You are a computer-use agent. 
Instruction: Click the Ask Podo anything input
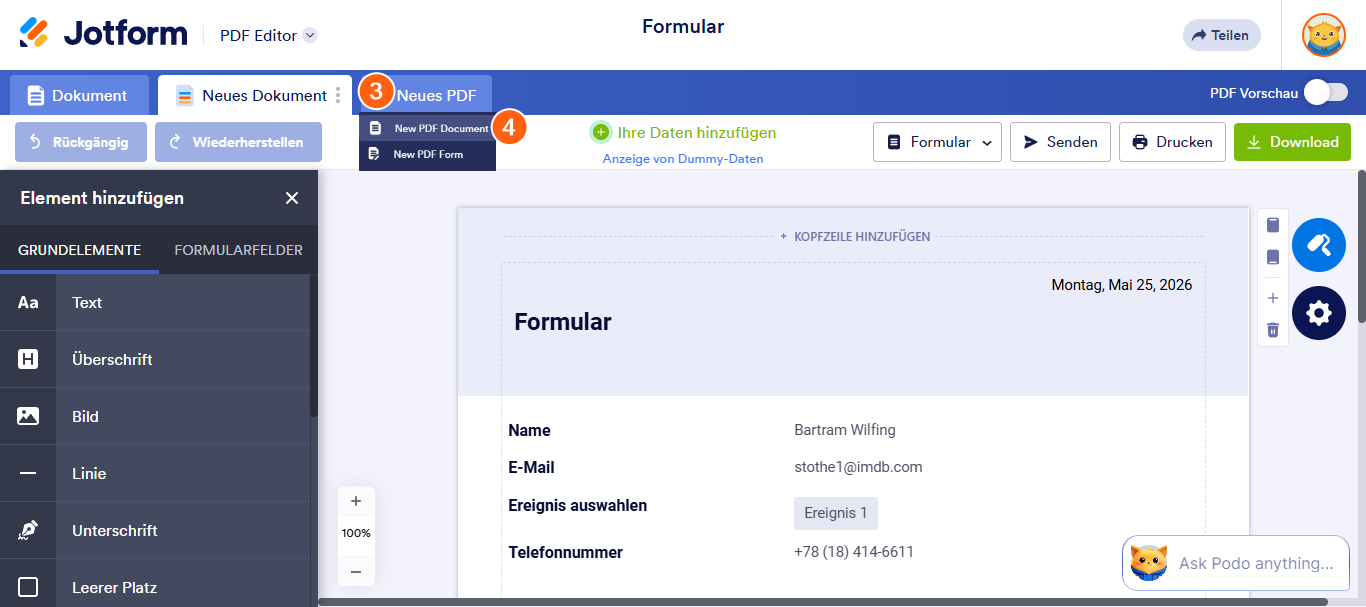(x=1256, y=564)
